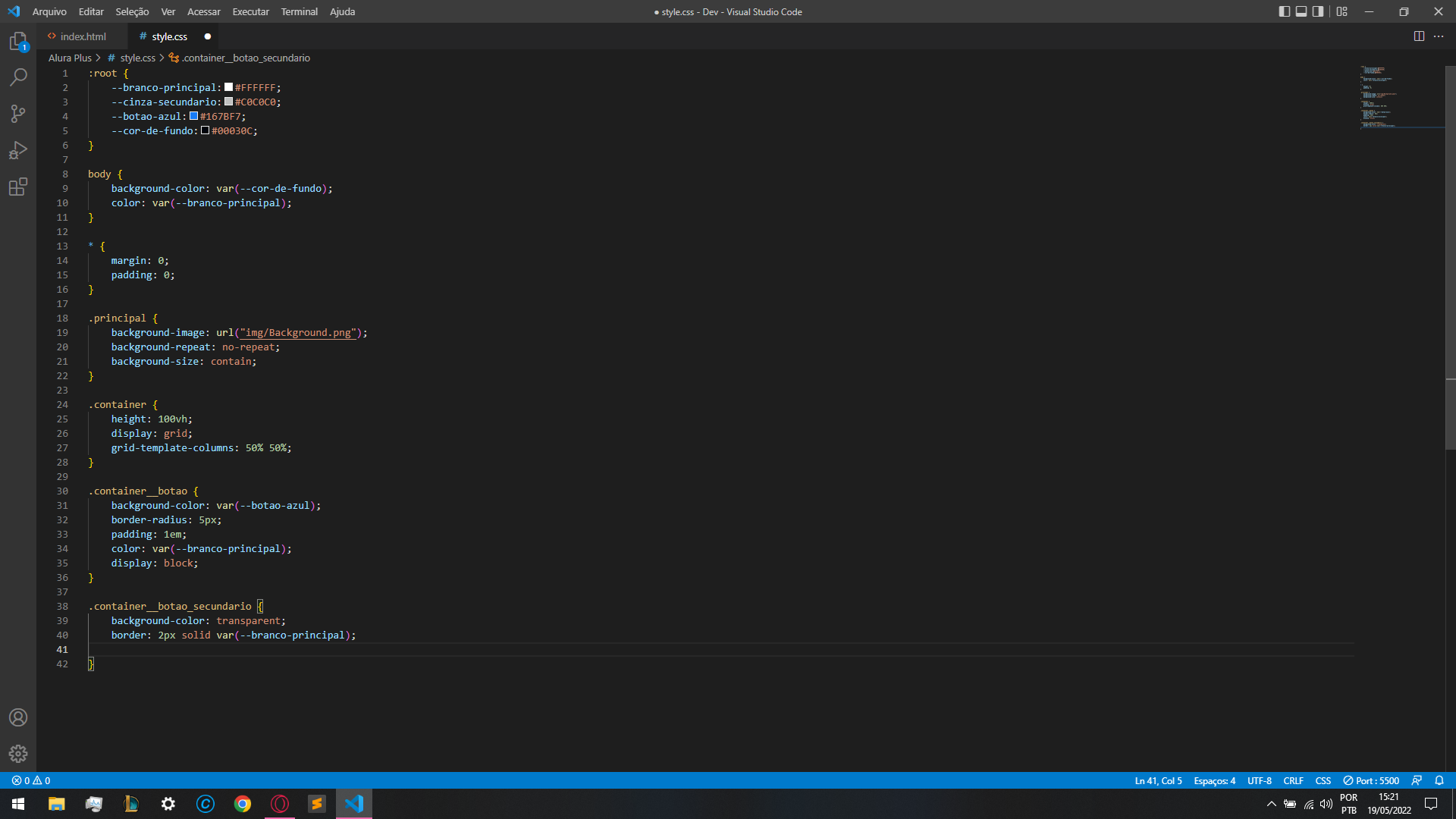This screenshot has width=1456, height=819.
Task: Click the grid-template-columns property
Action: click(172, 447)
